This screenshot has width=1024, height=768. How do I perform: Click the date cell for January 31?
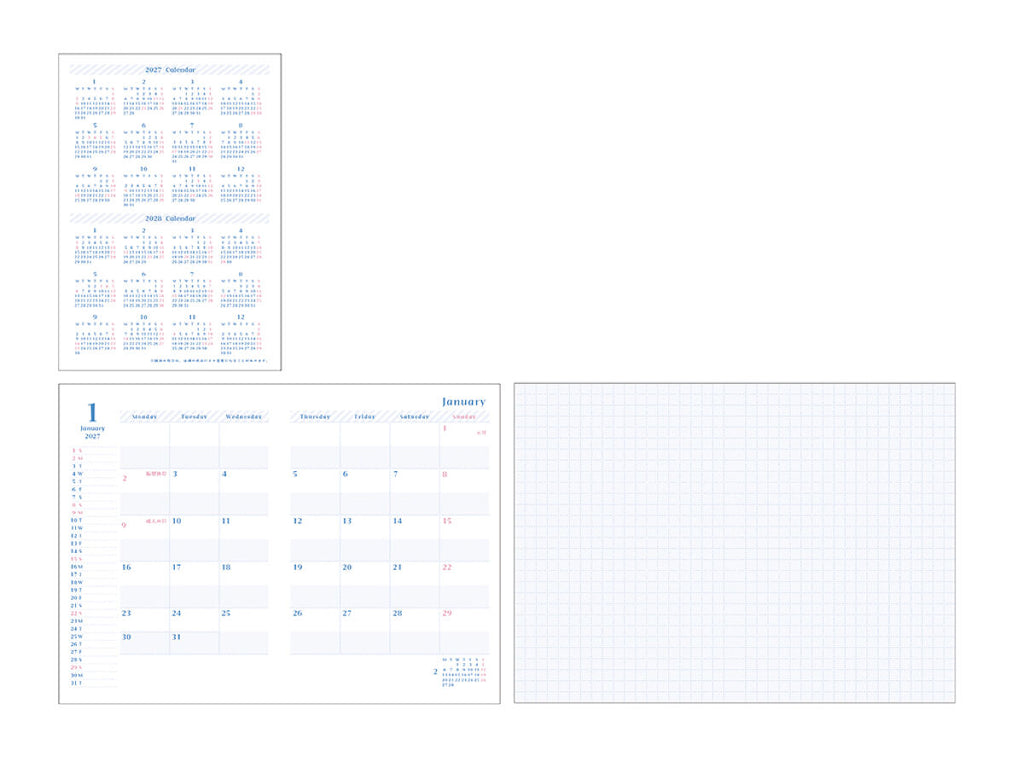tap(194, 643)
